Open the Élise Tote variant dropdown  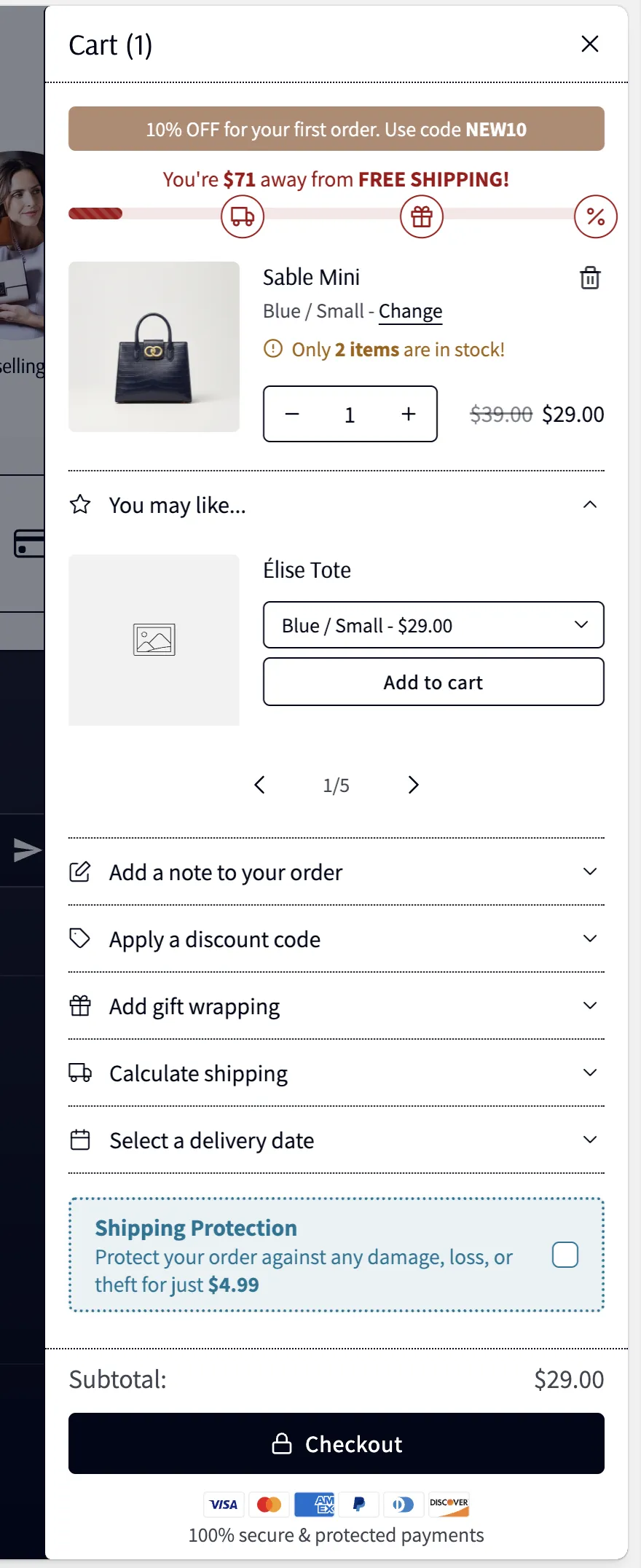[433, 625]
